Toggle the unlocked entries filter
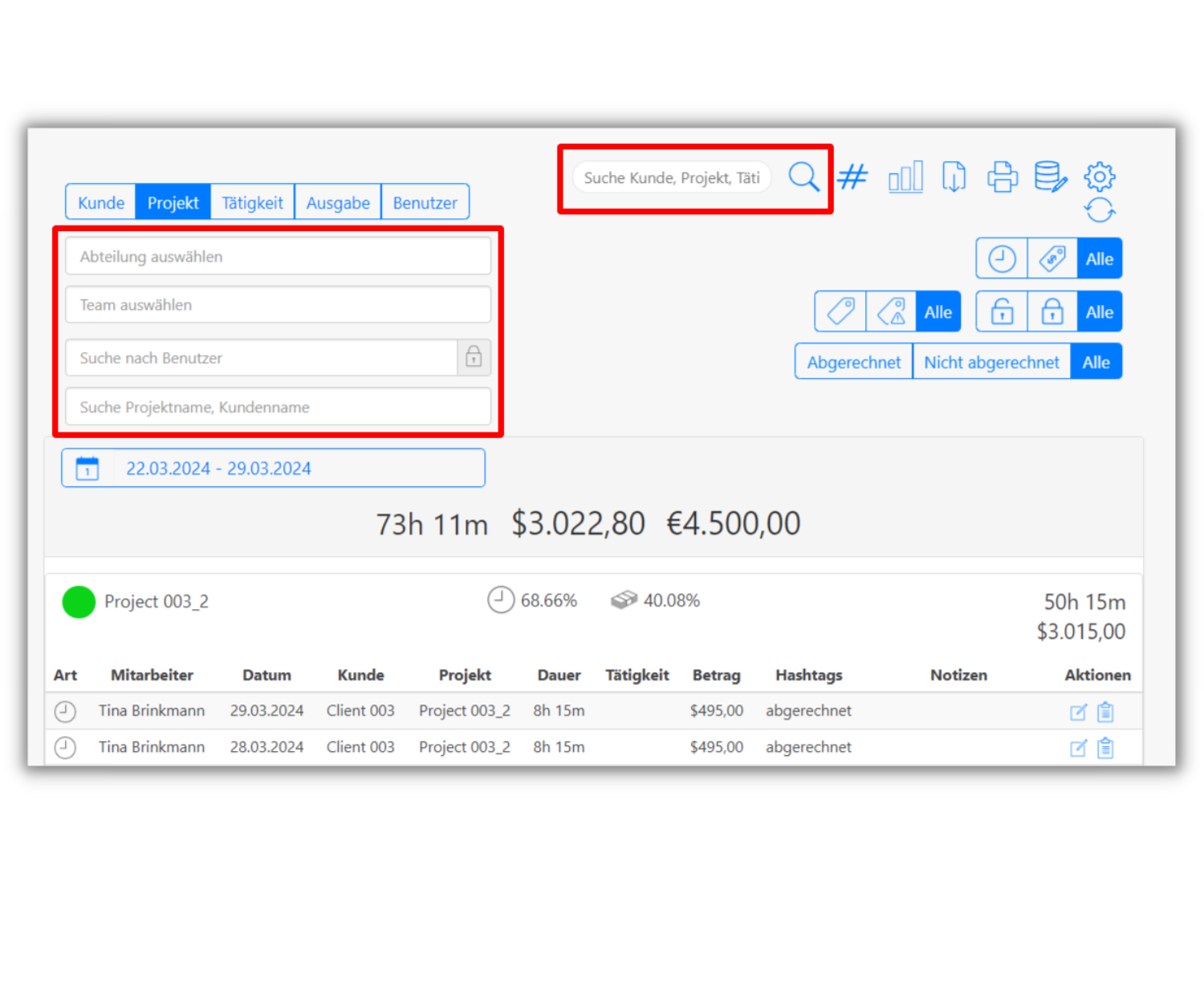Viewport: 1204px width, 1003px height. 1002,312
